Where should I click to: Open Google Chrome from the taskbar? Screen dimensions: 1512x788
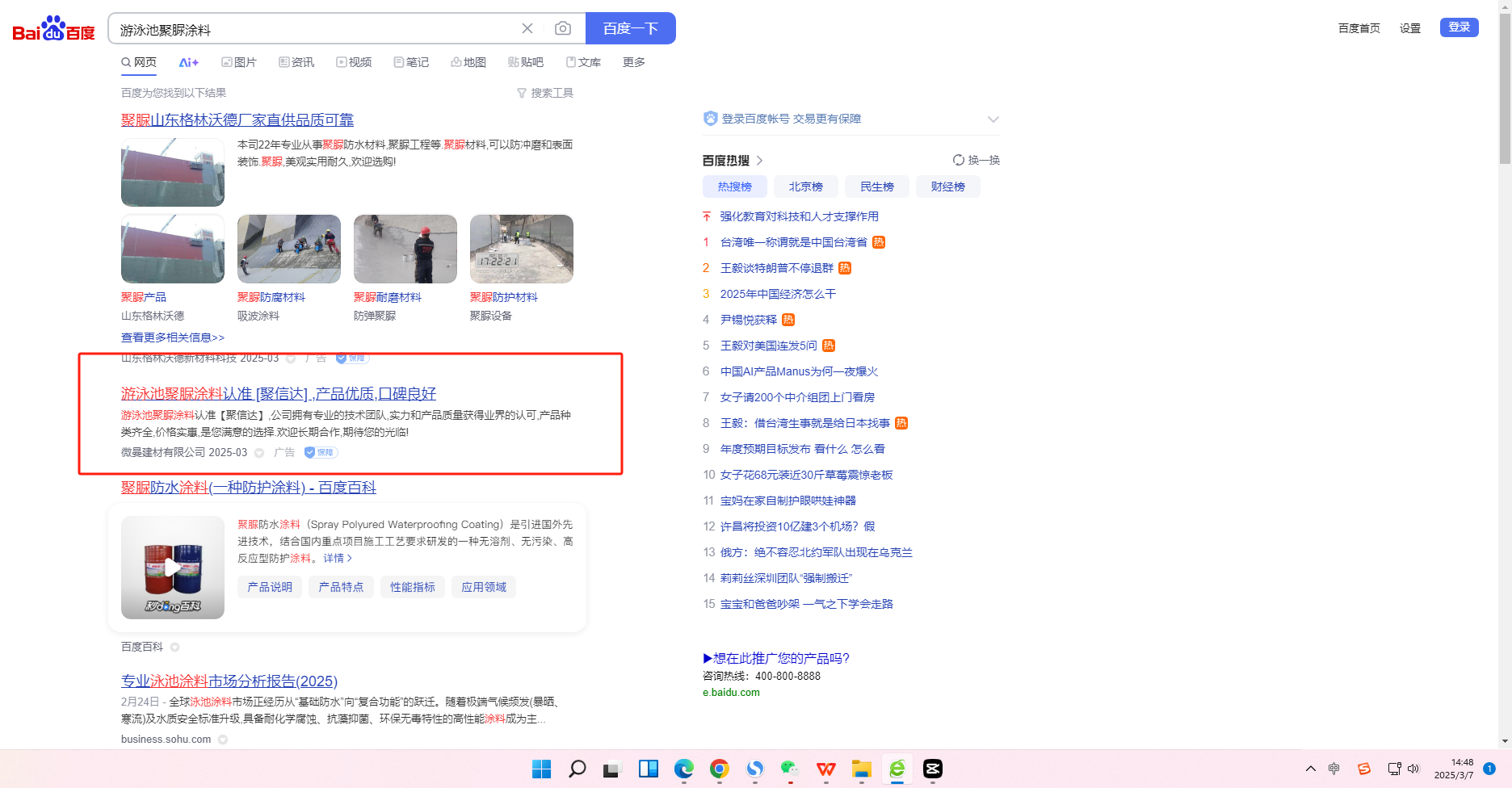719,769
